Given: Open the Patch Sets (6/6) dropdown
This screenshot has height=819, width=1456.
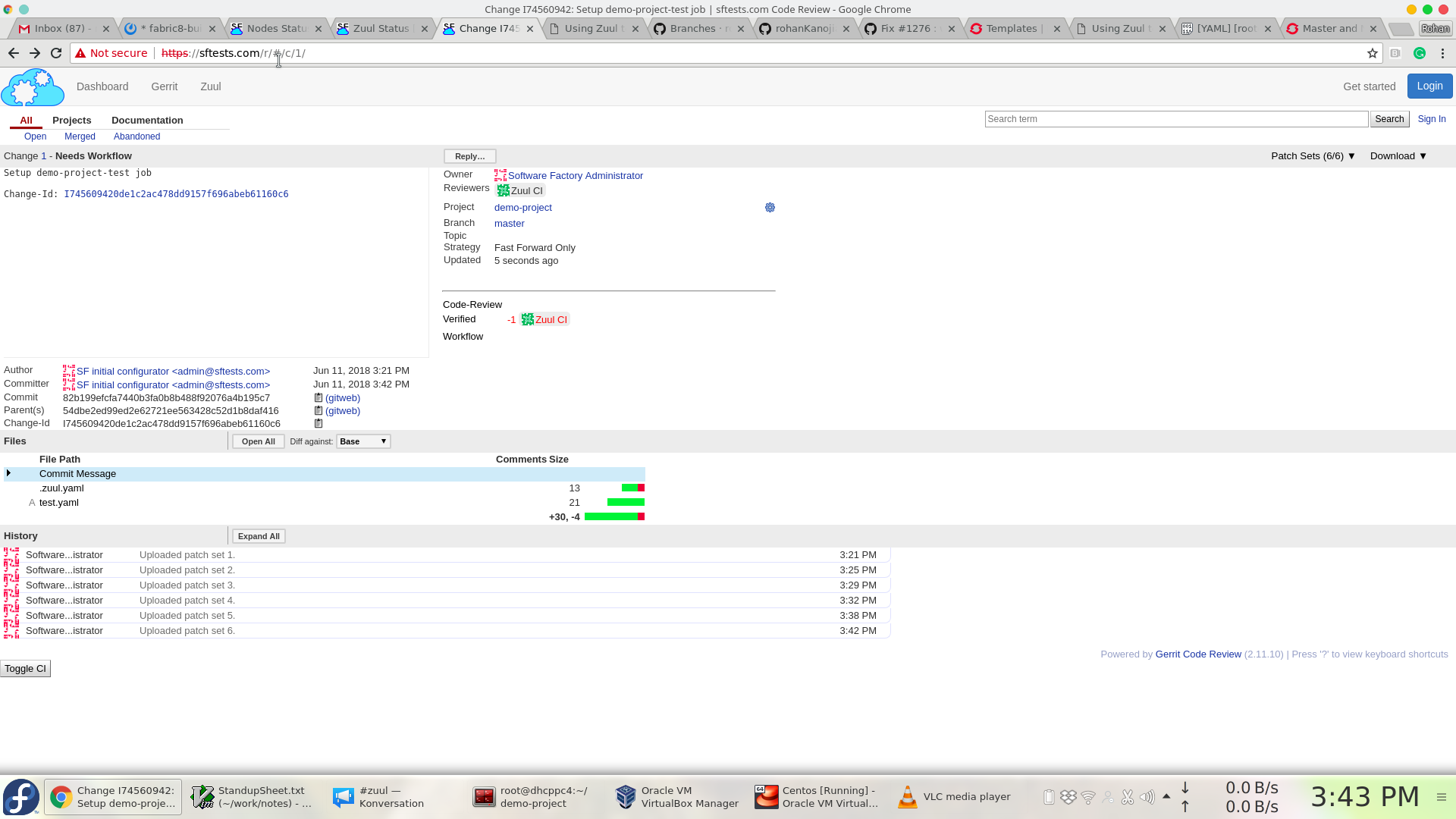Looking at the screenshot, I should pos(1313,156).
